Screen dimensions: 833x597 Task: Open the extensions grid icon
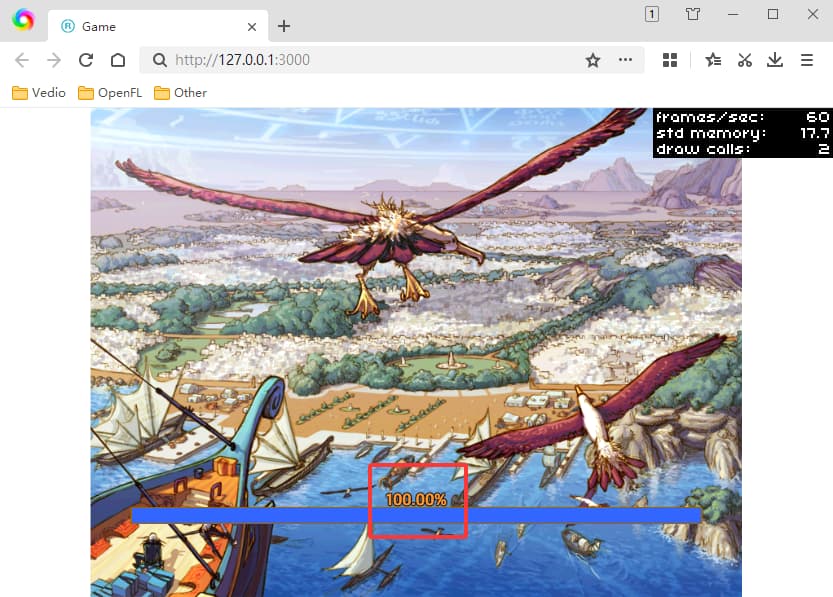670,60
